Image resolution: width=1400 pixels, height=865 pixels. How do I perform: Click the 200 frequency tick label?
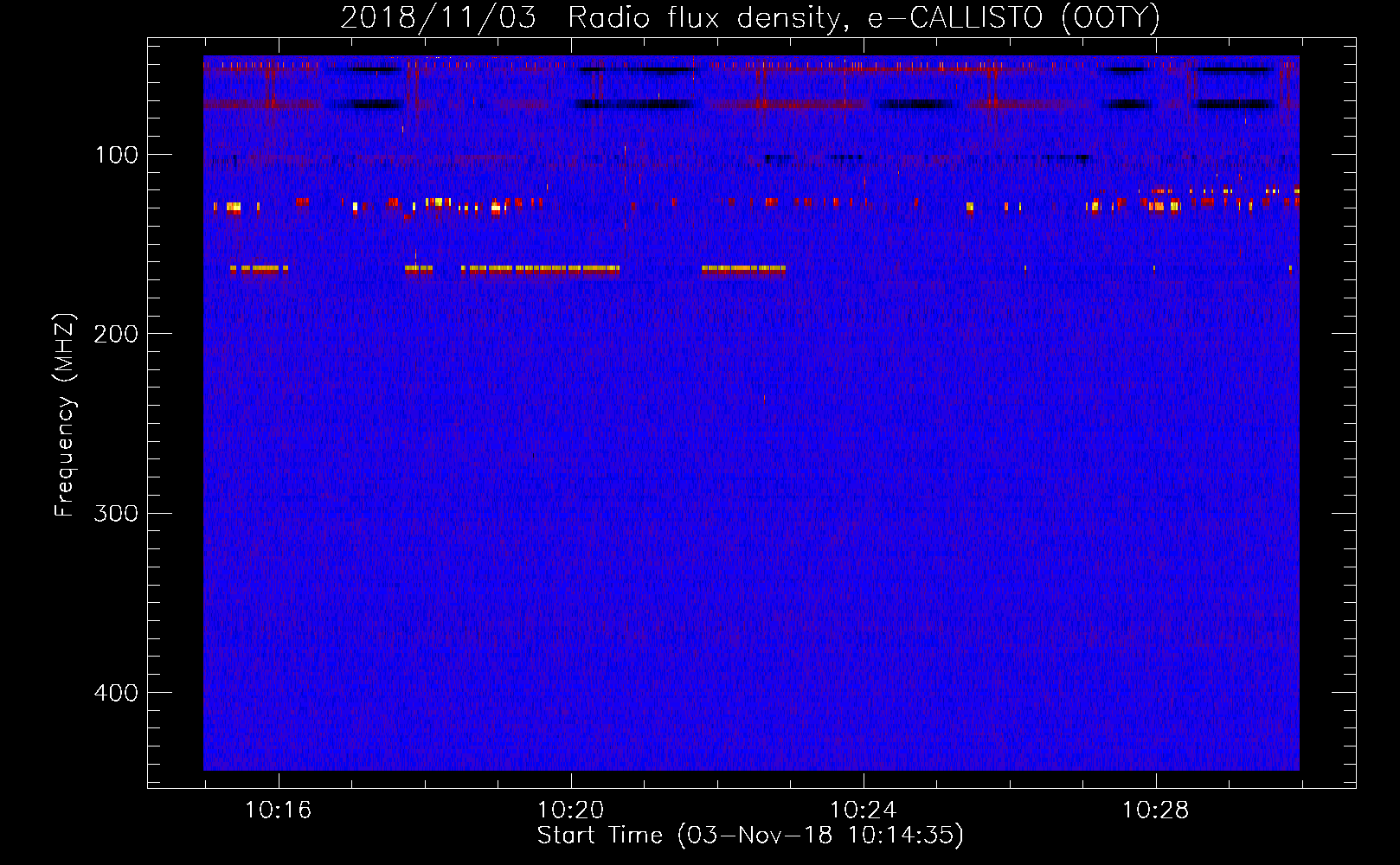tap(117, 334)
